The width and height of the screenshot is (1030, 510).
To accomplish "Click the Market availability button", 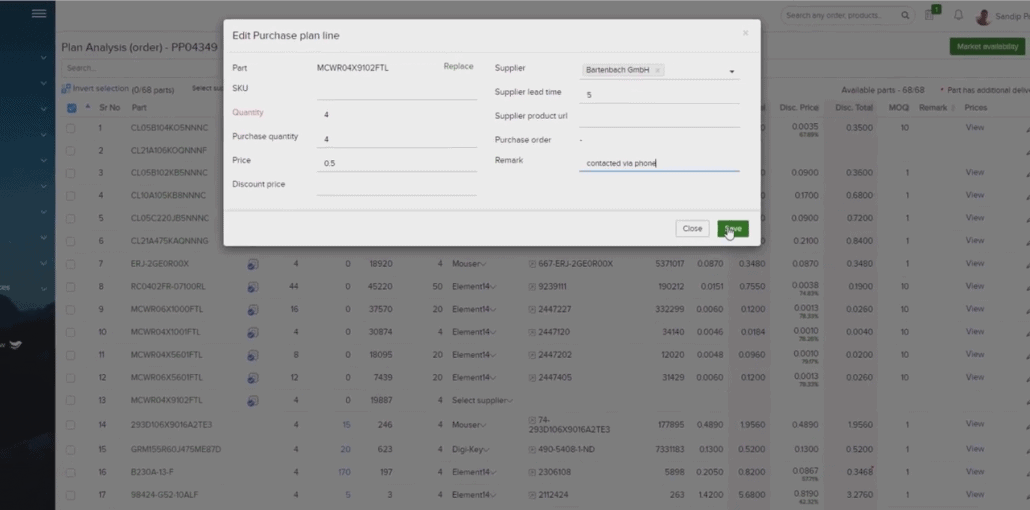I will click(x=987, y=47).
